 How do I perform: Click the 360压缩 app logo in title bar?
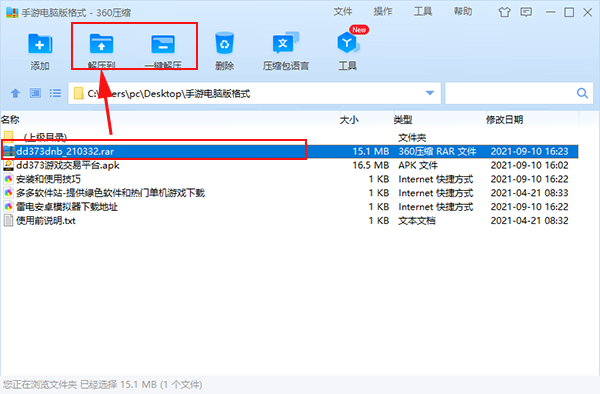point(12,12)
